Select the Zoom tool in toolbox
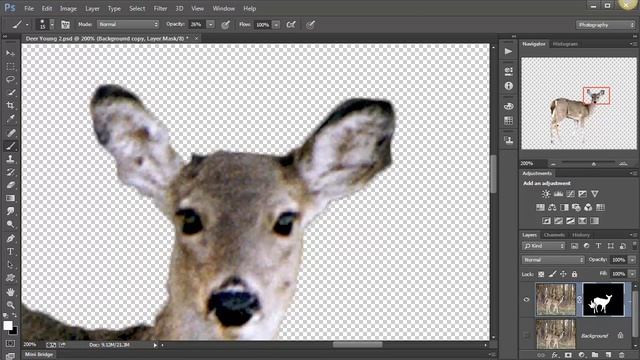This screenshot has height=360, width=640. (x=10, y=305)
